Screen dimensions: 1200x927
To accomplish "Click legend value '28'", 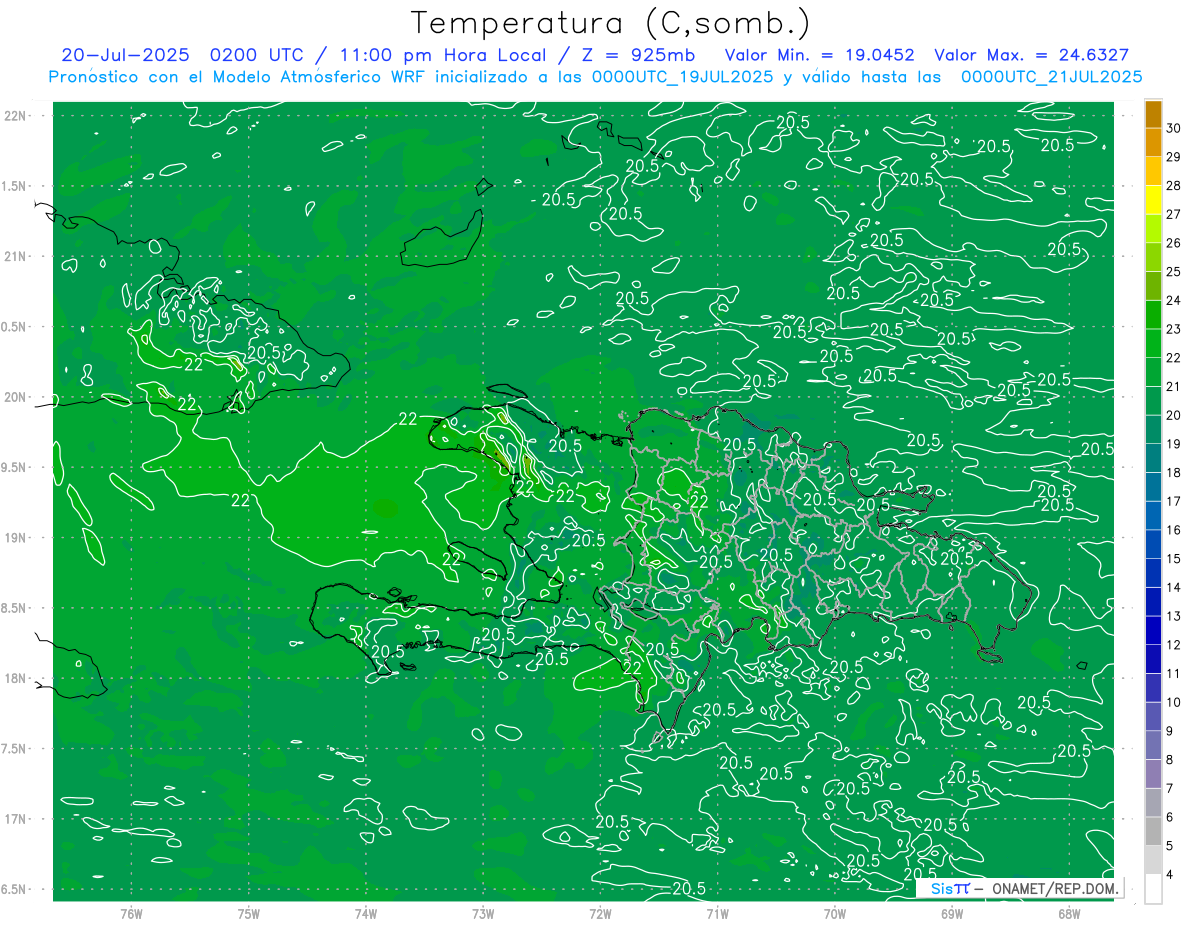I will 1173,186.
